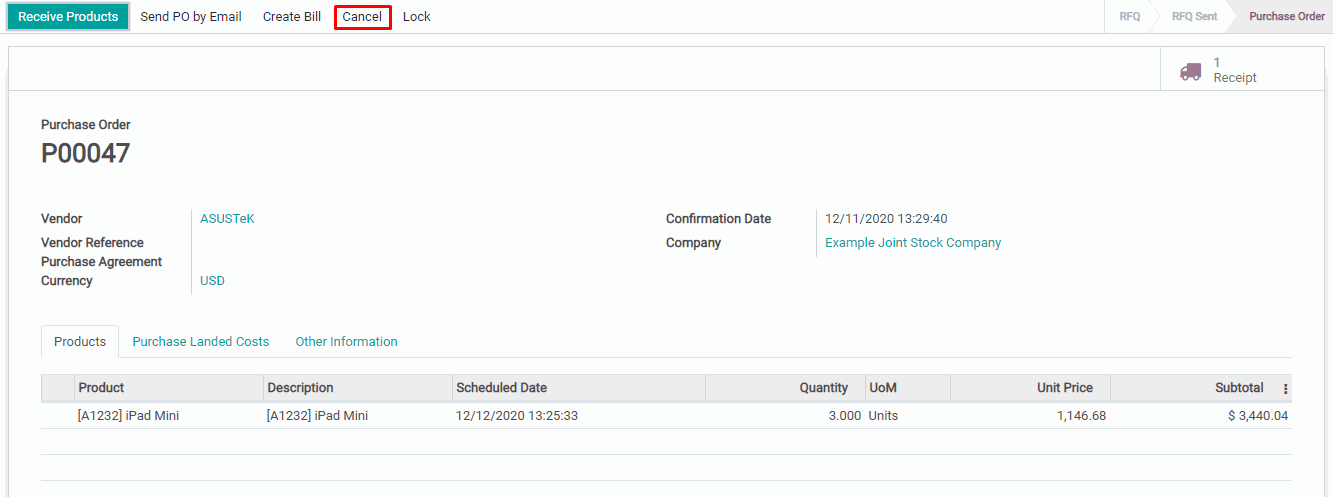Cancel the purchase order
The height and width of the screenshot is (497, 1333).
pos(362,17)
